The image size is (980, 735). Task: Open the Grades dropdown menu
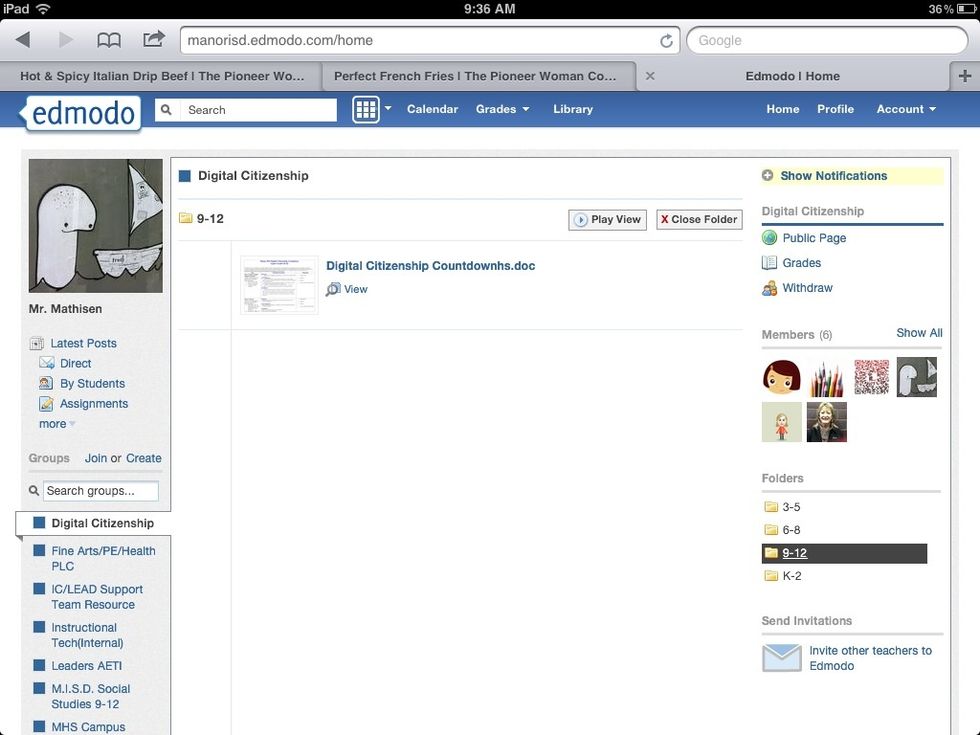pos(502,109)
